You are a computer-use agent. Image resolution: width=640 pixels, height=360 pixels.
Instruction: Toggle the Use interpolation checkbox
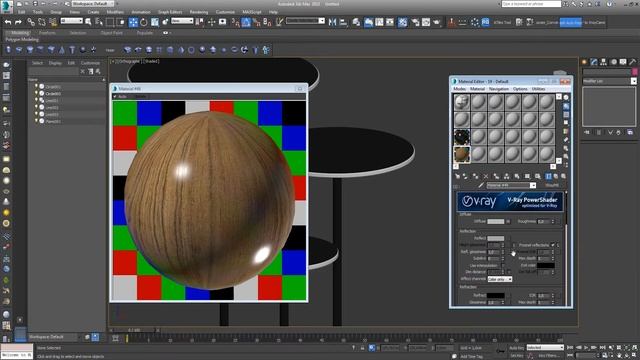pos(503,265)
